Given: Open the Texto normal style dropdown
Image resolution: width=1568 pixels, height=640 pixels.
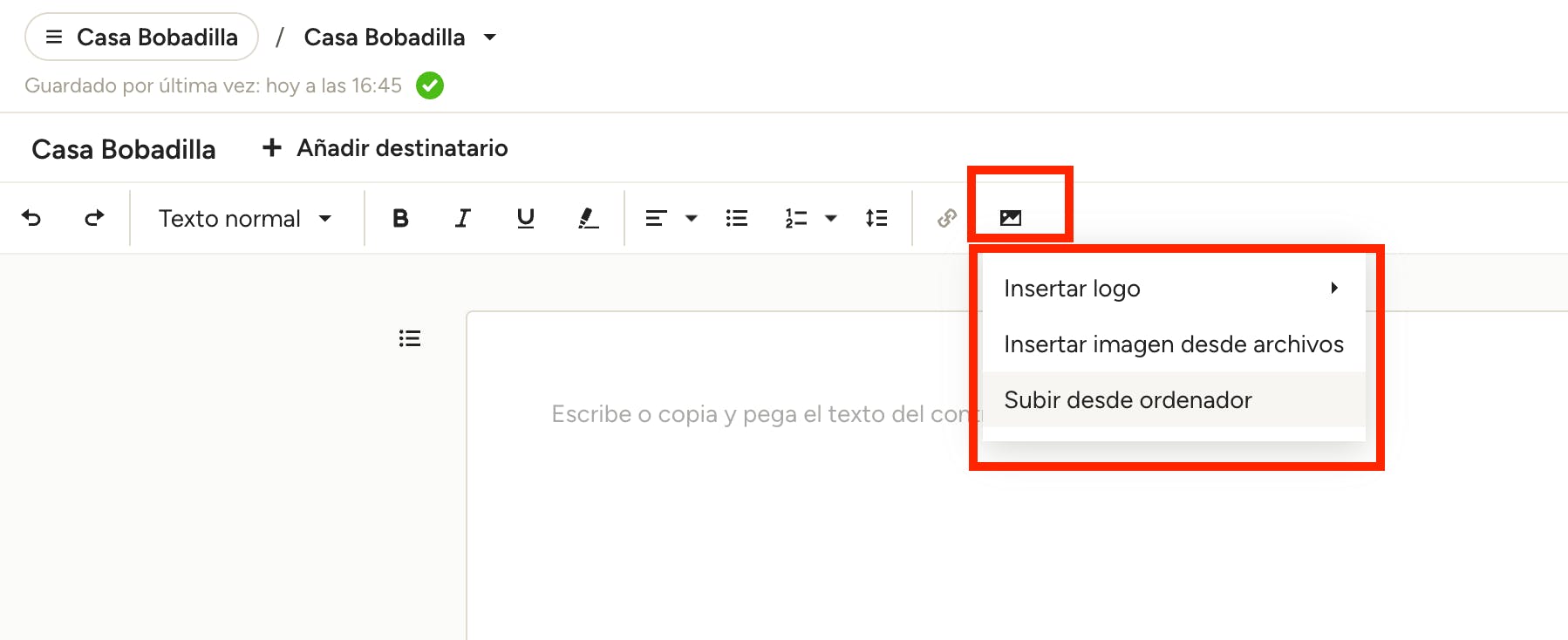Looking at the screenshot, I should (245, 218).
